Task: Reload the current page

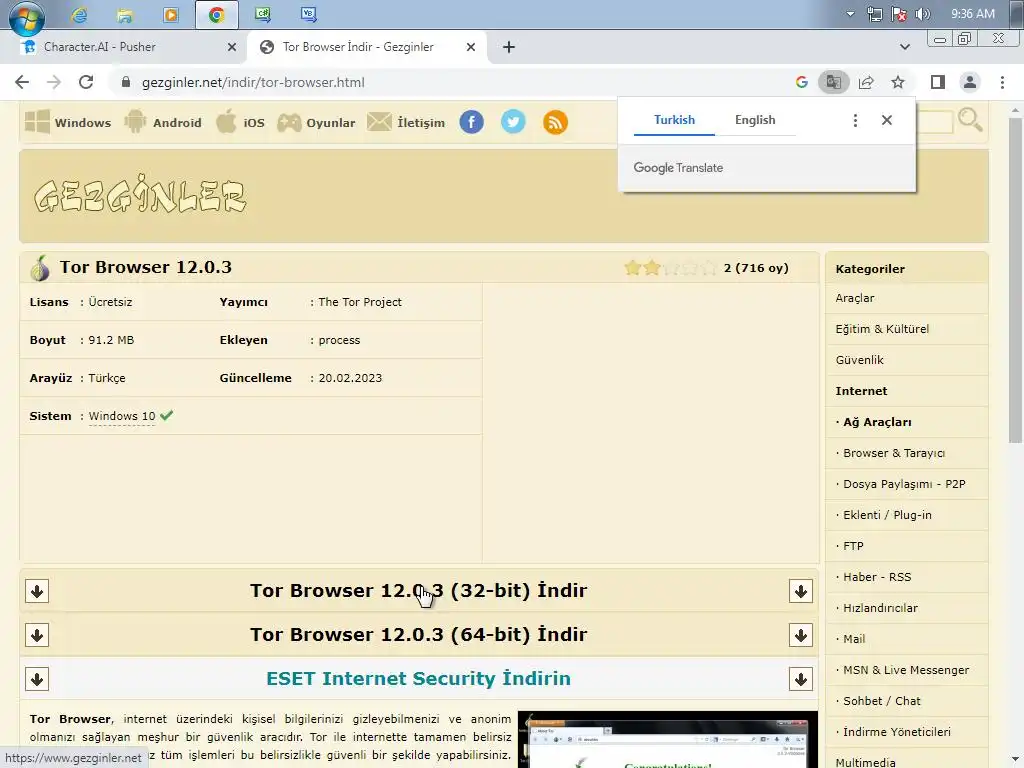Action: [x=86, y=82]
